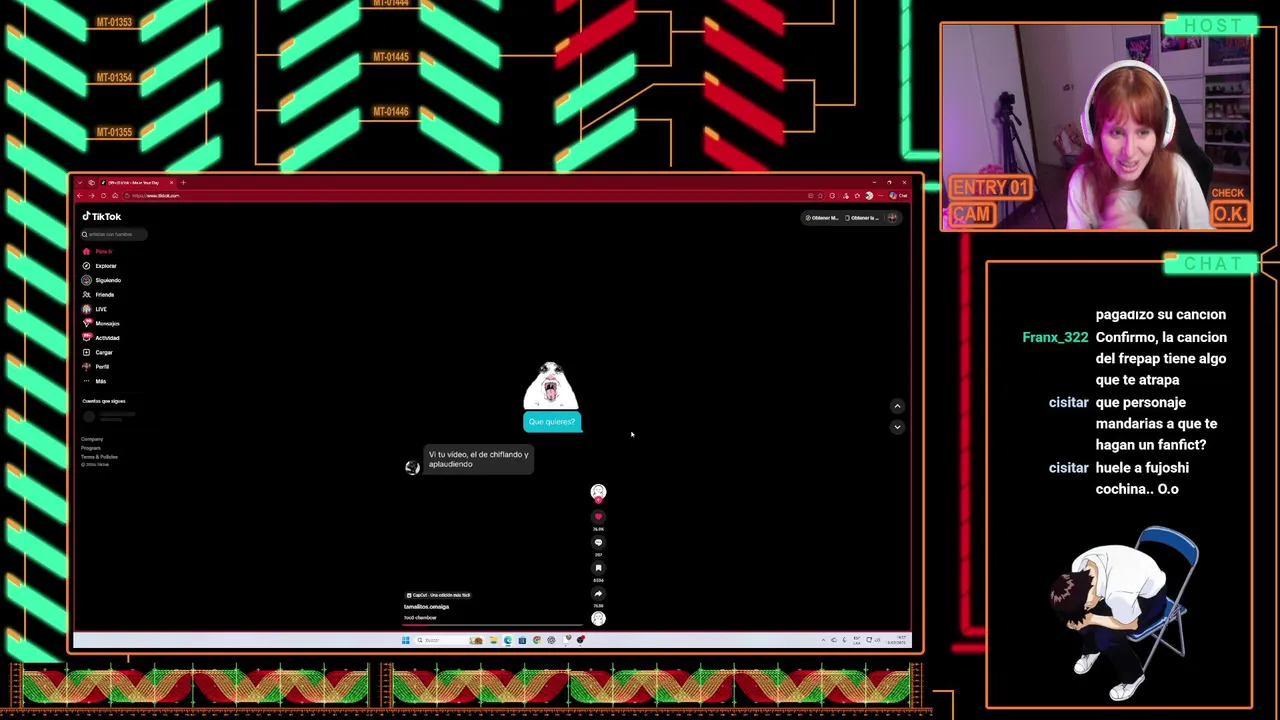
Task: Go to the previous video with up arrow
Action: pyautogui.click(x=897, y=406)
